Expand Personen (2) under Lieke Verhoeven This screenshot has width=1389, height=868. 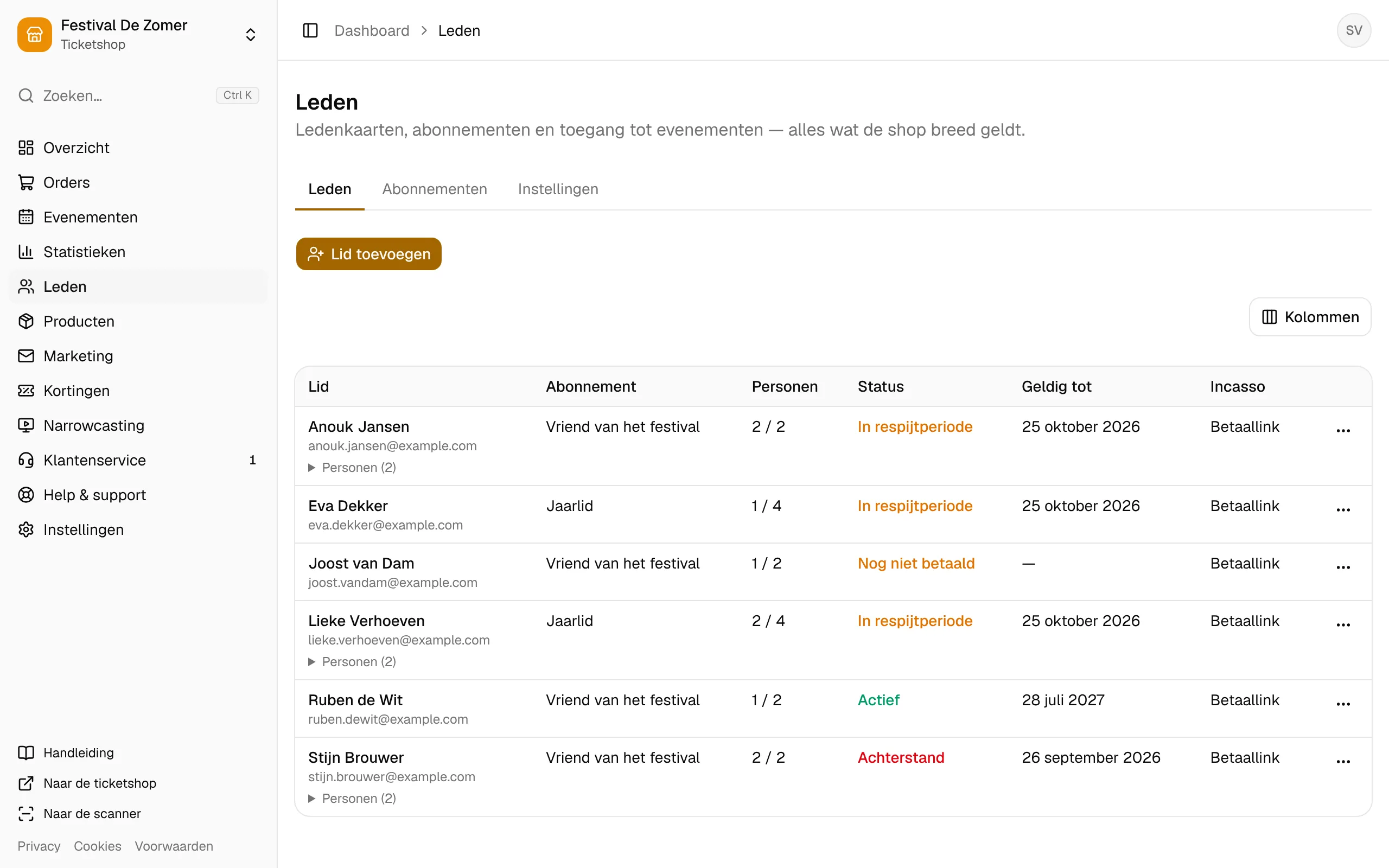click(x=352, y=661)
